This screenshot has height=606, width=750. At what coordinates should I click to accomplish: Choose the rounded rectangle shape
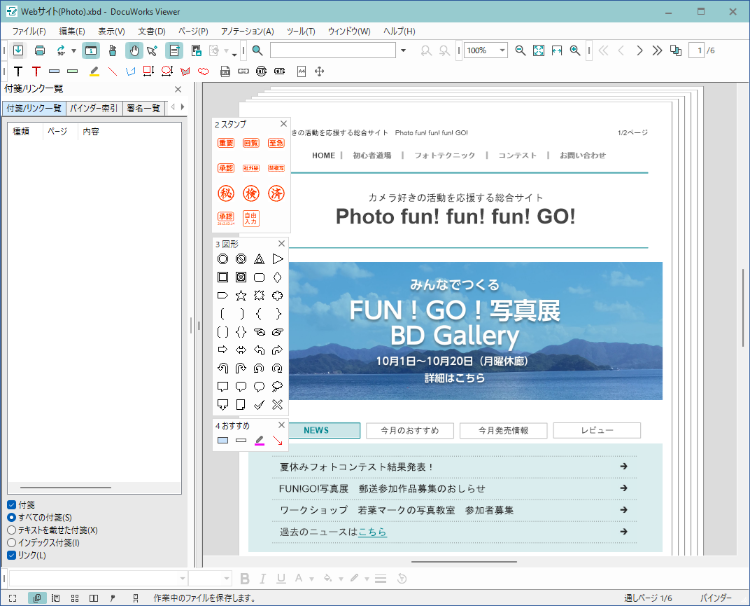259,277
